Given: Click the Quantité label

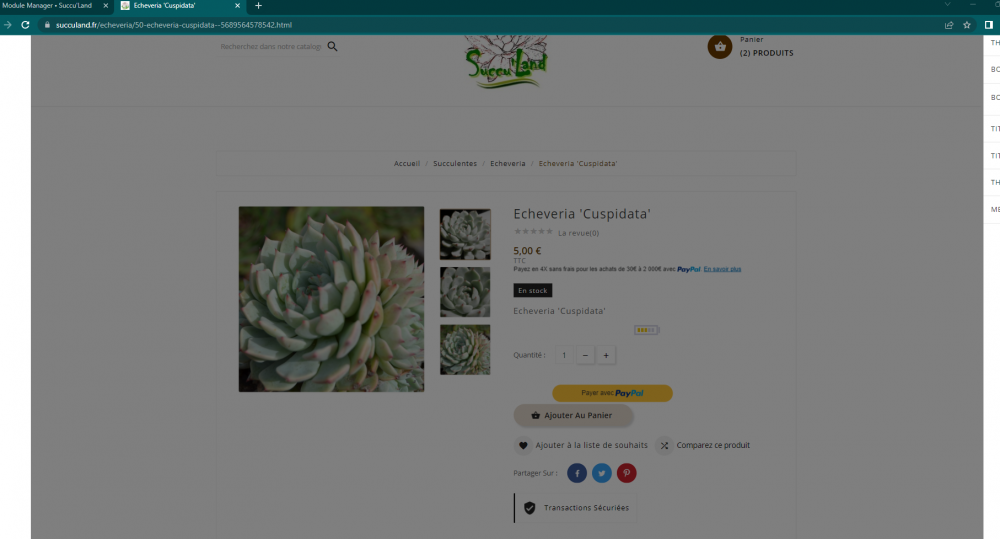Looking at the screenshot, I should [x=529, y=355].
